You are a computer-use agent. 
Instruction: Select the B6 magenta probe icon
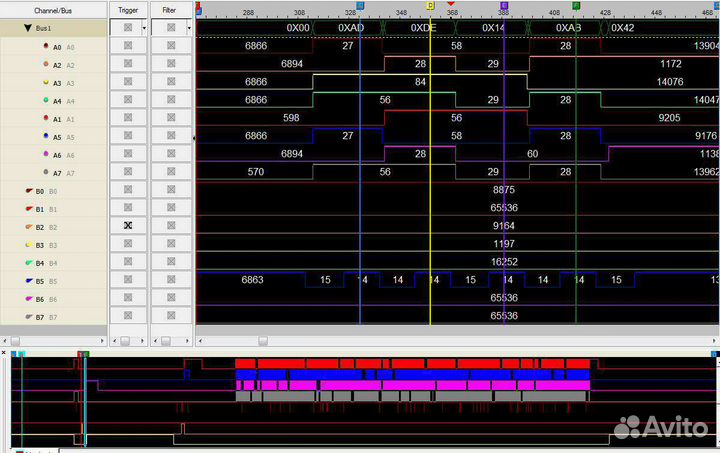(27, 298)
